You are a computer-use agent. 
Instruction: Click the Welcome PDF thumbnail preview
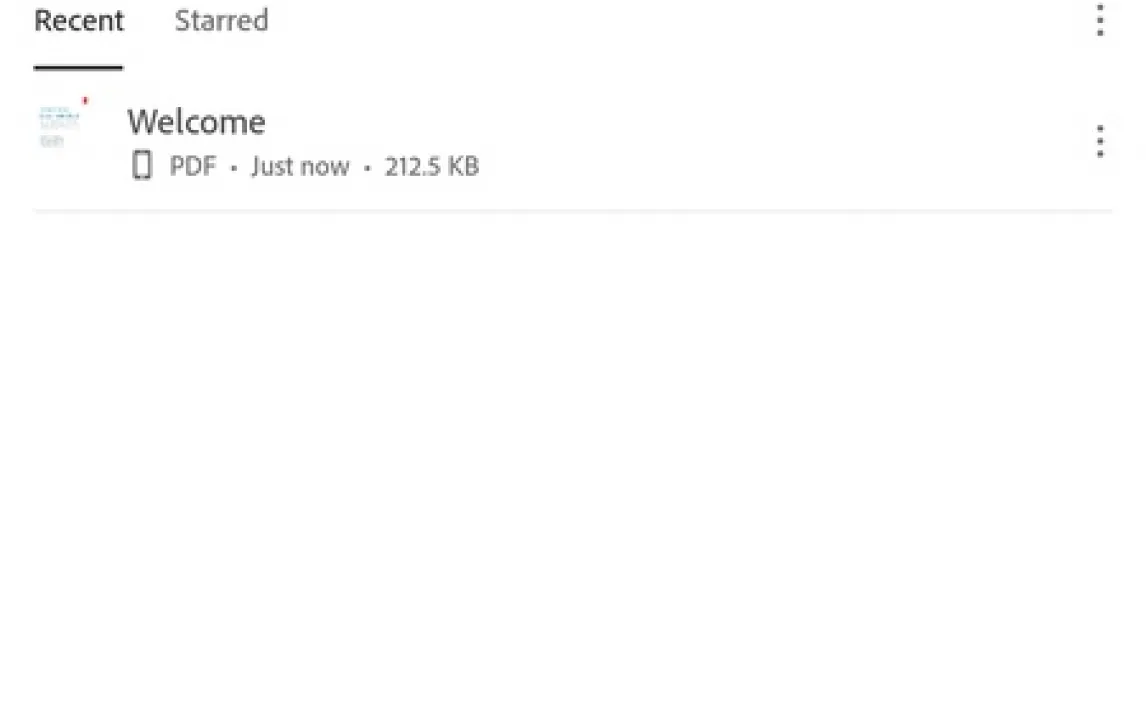tap(60, 126)
